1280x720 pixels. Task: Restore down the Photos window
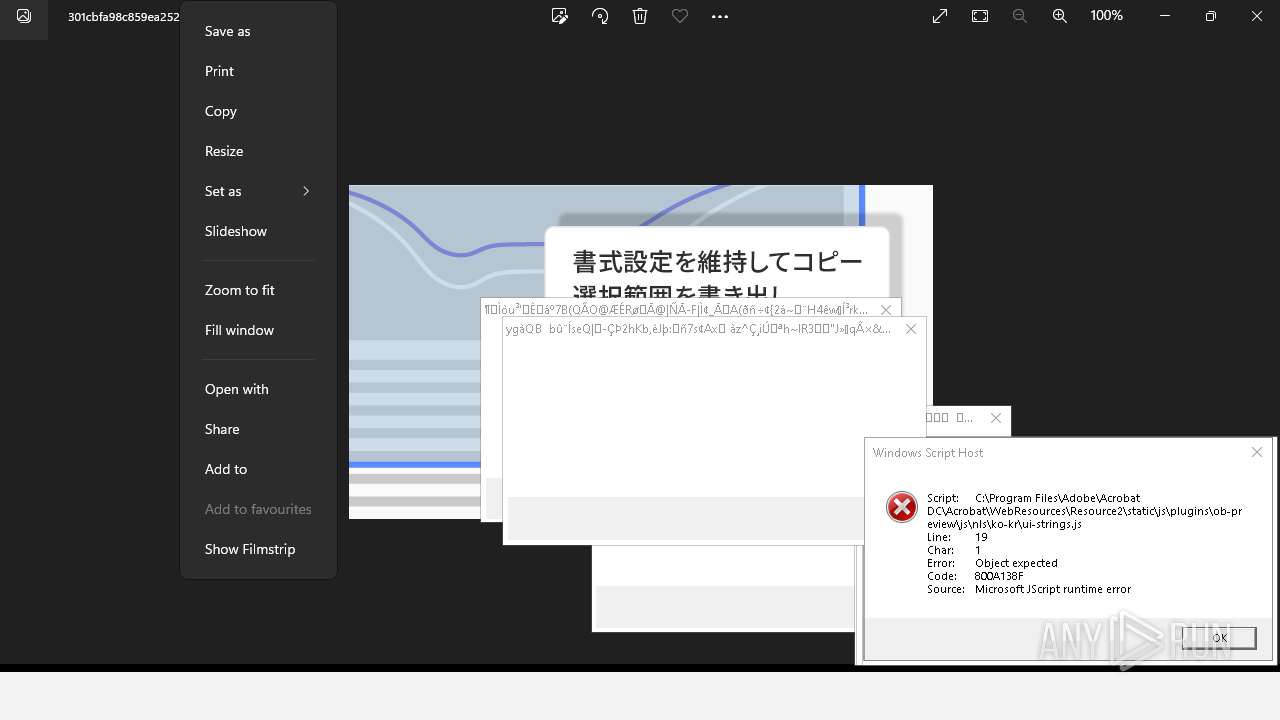pos(1211,16)
